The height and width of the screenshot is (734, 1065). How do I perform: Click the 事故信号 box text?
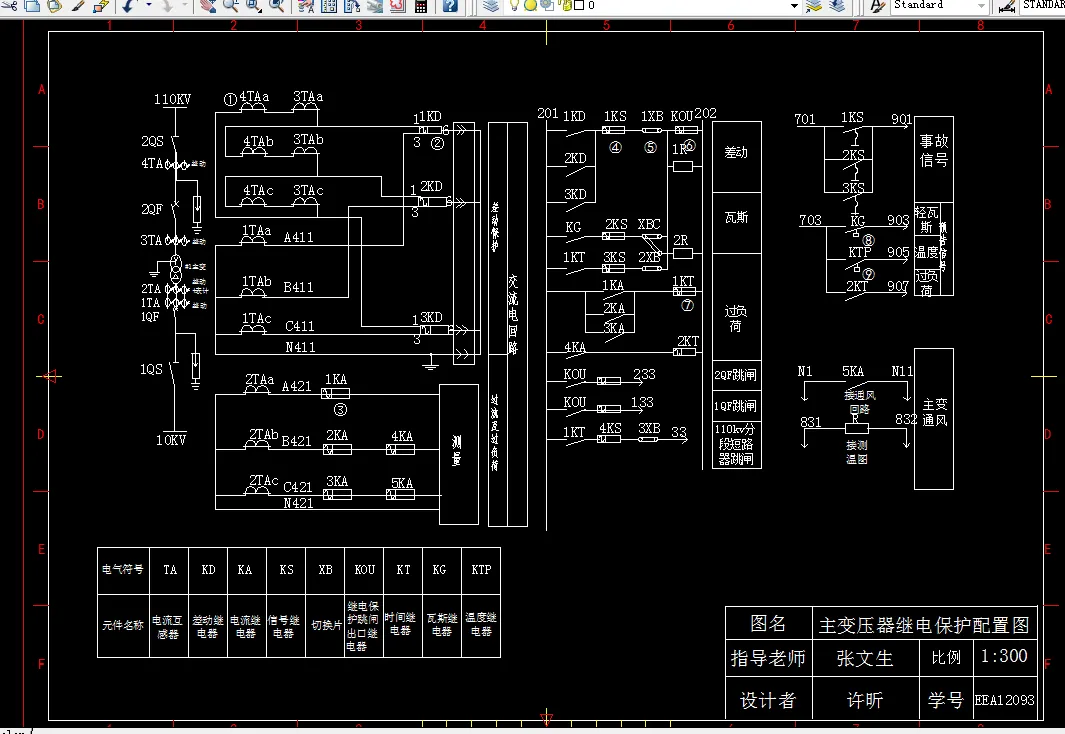click(x=934, y=151)
